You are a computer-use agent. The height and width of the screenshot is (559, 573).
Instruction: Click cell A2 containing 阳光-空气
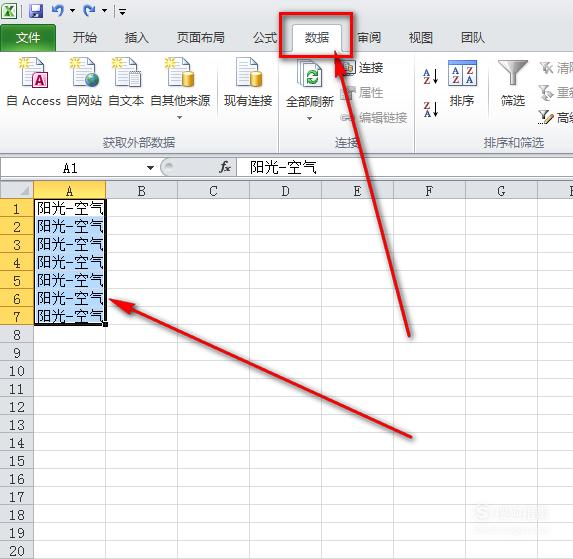[x=69, y=226]
